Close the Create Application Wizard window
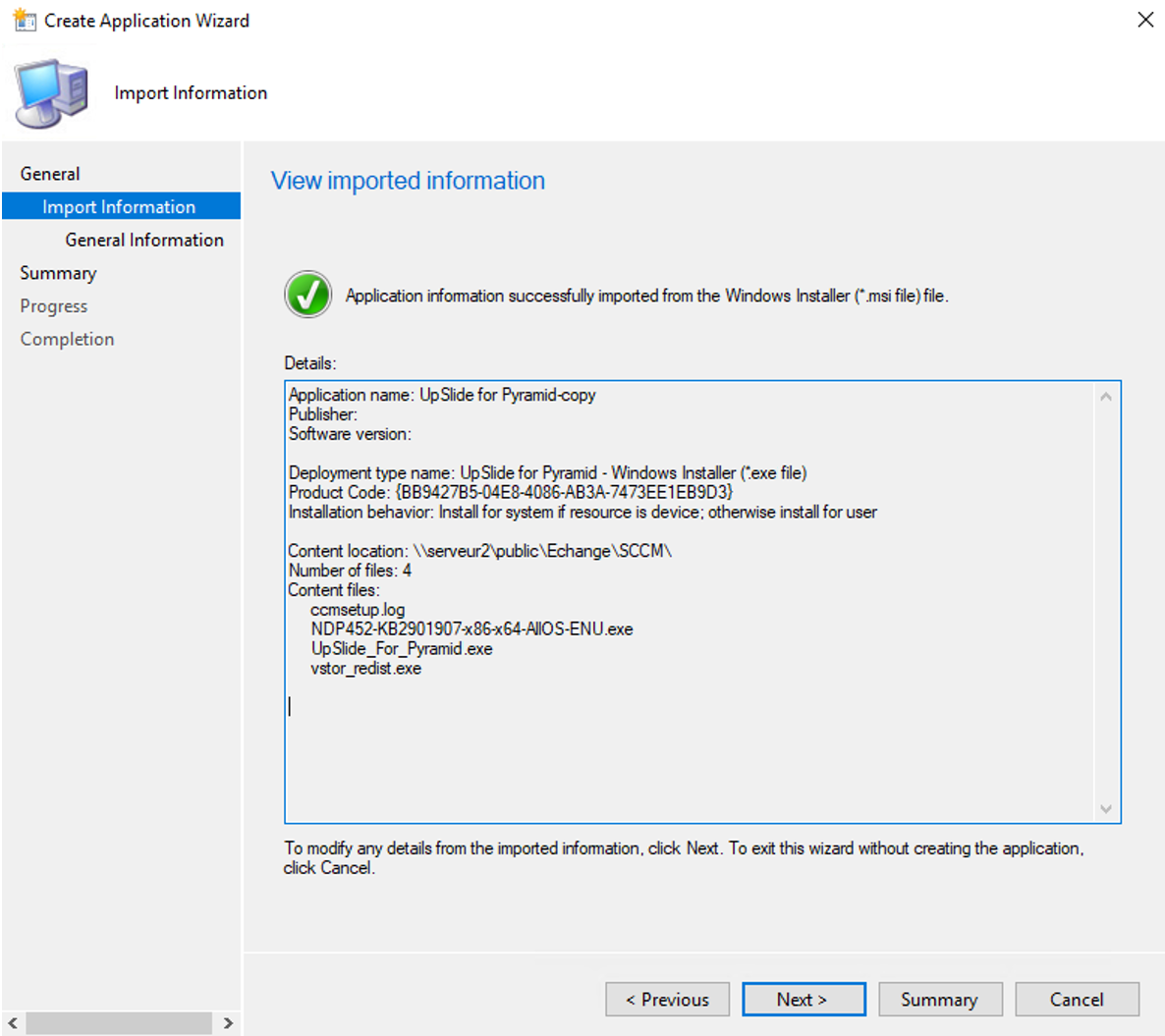The height and width of the screenshot is (1036, 1165). tap(1145, 20)
